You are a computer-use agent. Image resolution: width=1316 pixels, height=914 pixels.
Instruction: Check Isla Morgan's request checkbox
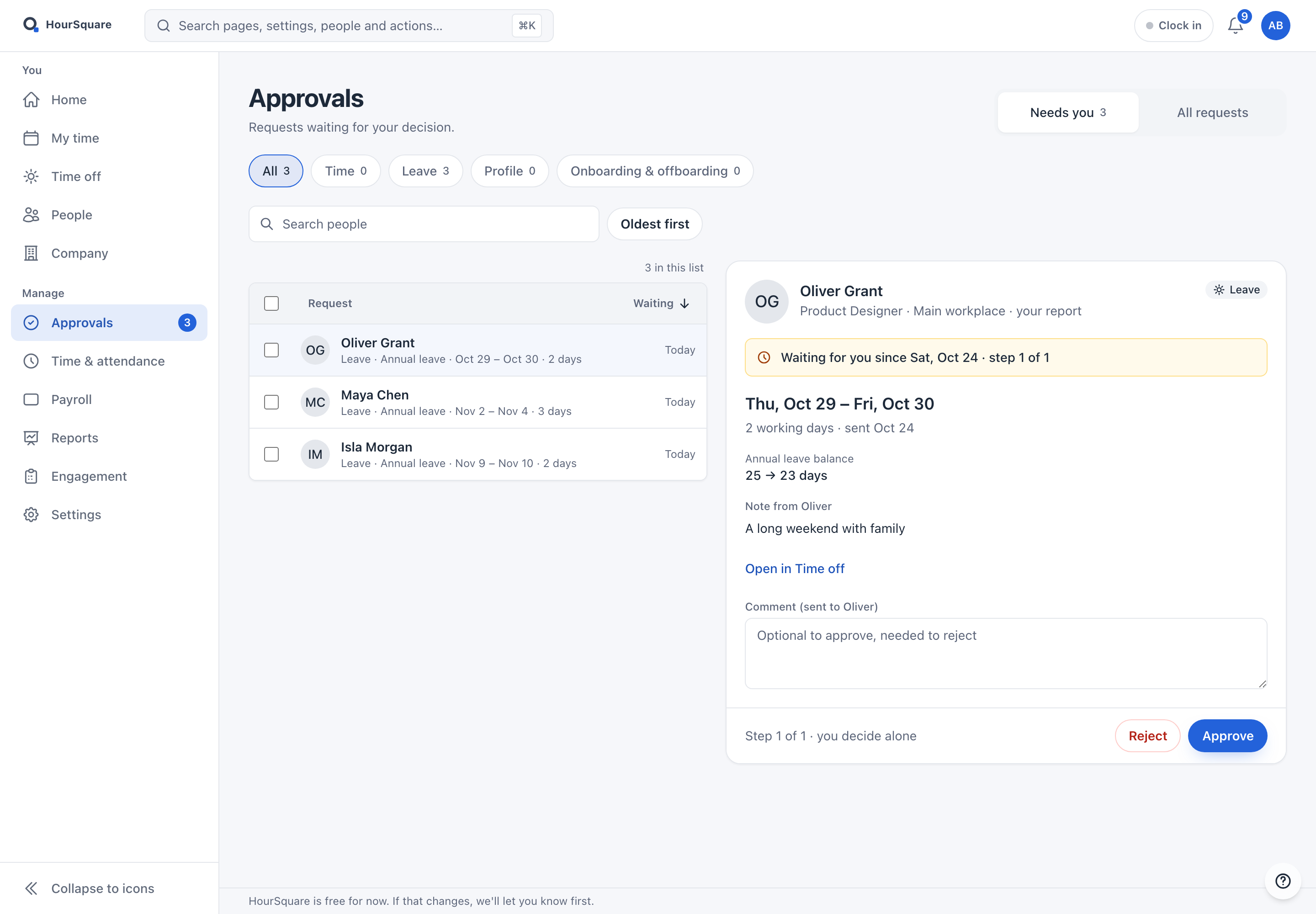271,454
